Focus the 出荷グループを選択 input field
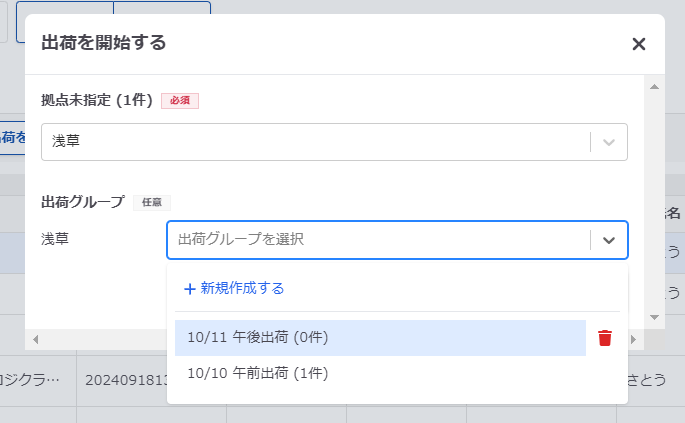This screenshot has height=423, width=685. click(x=378, y=239)
